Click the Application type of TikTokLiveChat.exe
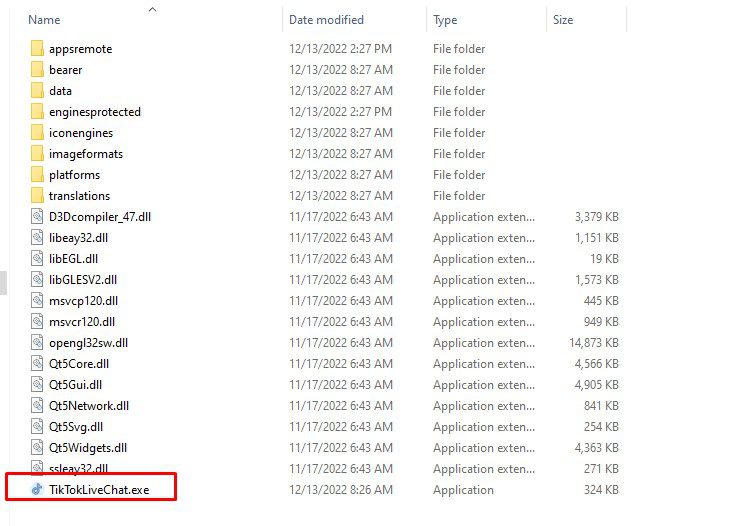The height and width of the screenshot is (526, 739). pos(463,490)
